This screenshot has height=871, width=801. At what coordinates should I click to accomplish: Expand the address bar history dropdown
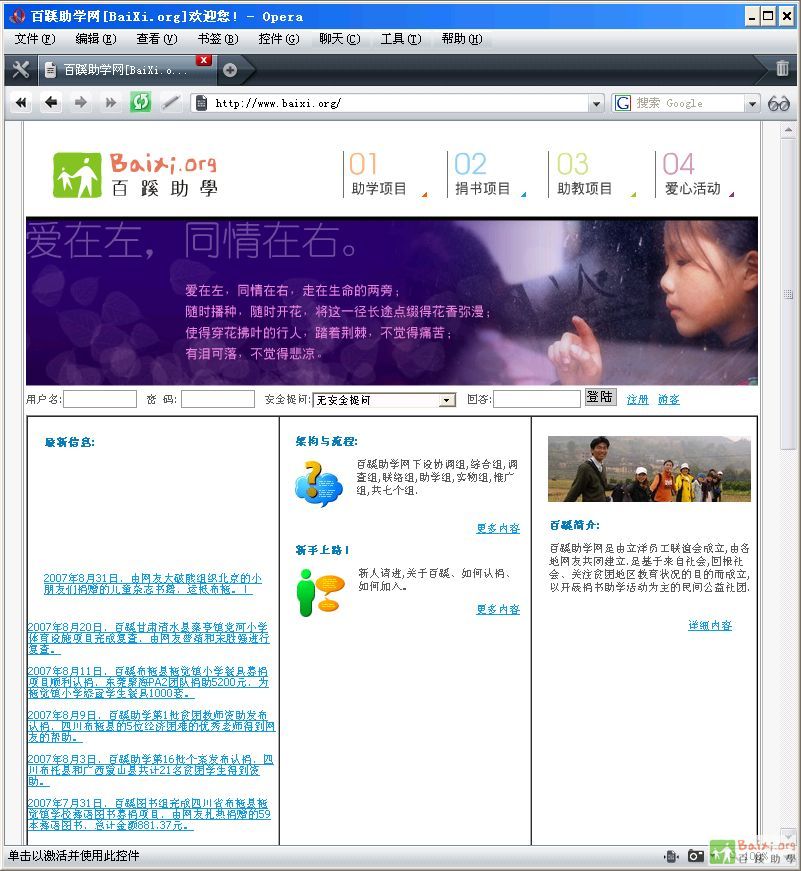tap(596, 103)
